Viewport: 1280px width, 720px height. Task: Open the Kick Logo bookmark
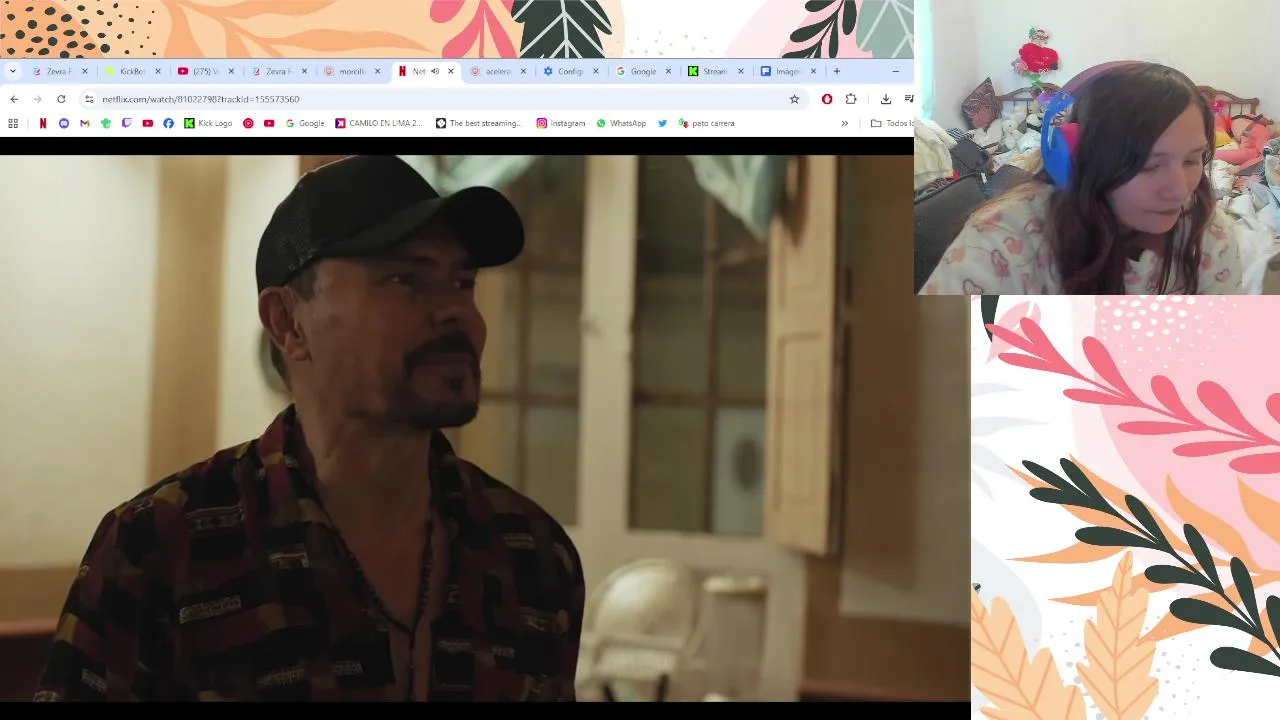[208, 123]
